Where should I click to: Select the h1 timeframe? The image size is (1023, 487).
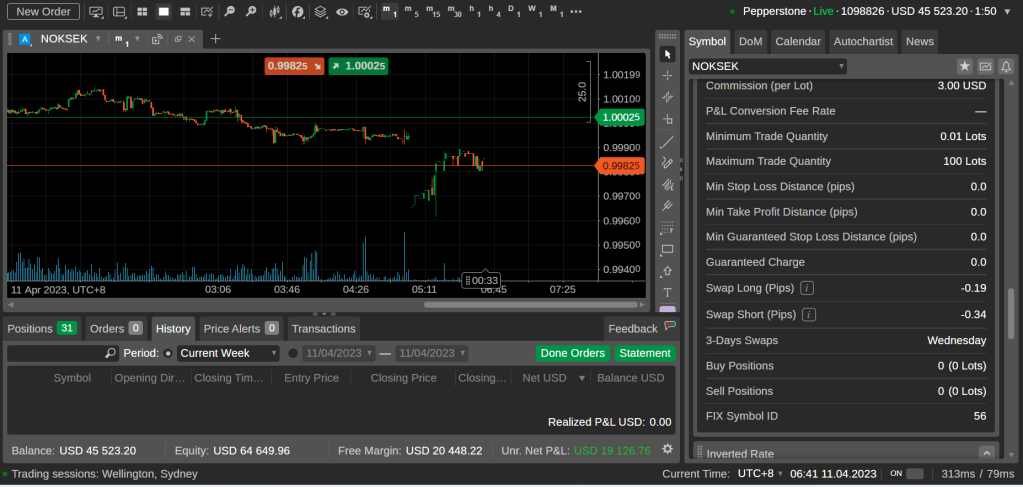pos(476,11)
